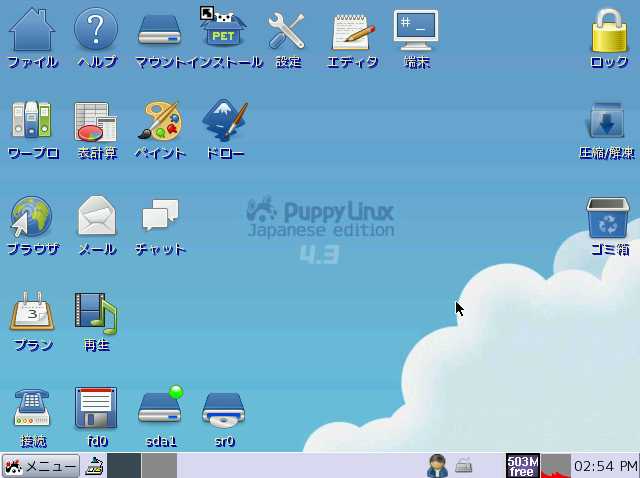Open the ヘルプ help icon
The width and height of the screenshot is (640, 478).
point(96,30)
